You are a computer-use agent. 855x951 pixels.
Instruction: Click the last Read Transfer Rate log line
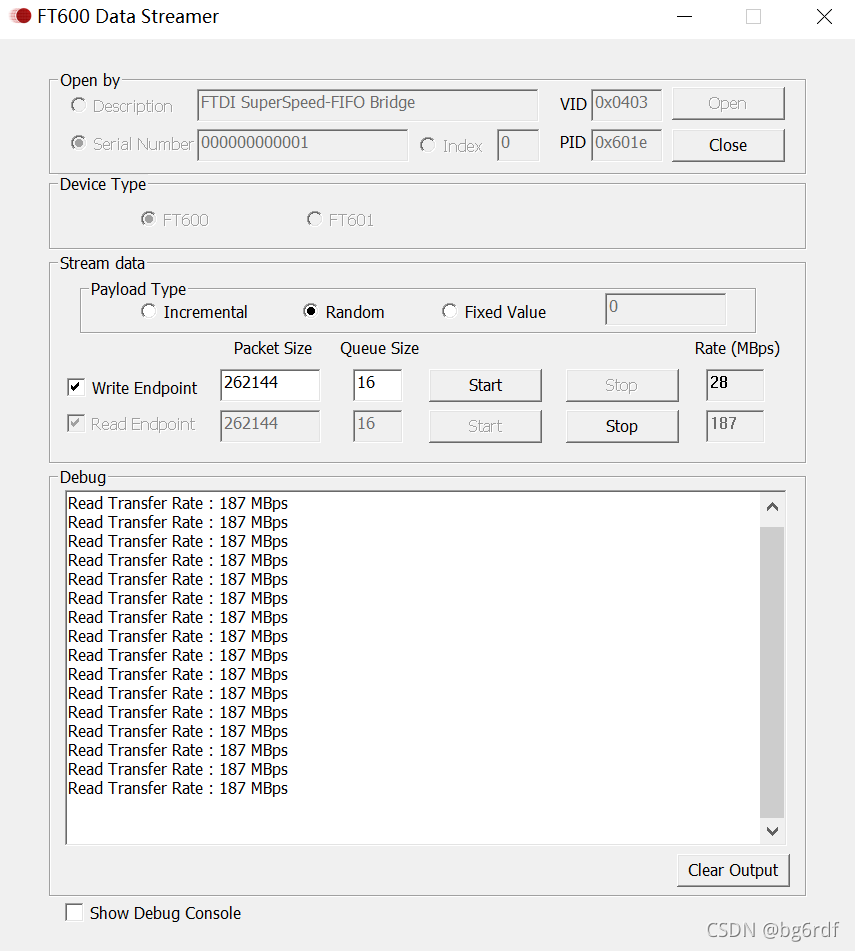pyautogui.click(x=178, y=788)
